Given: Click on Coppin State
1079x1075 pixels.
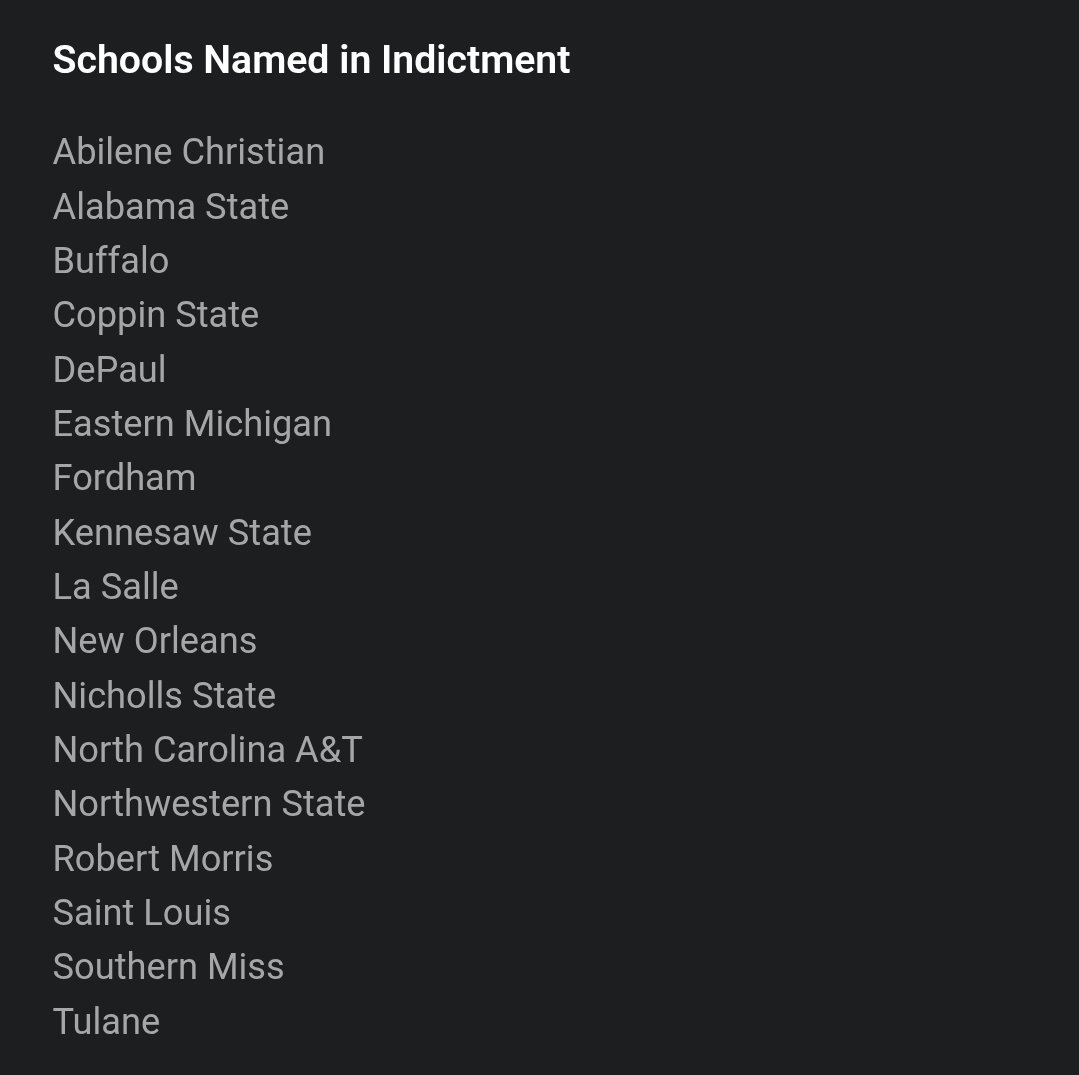Looking at the screenshot, I should click(156, 316).
